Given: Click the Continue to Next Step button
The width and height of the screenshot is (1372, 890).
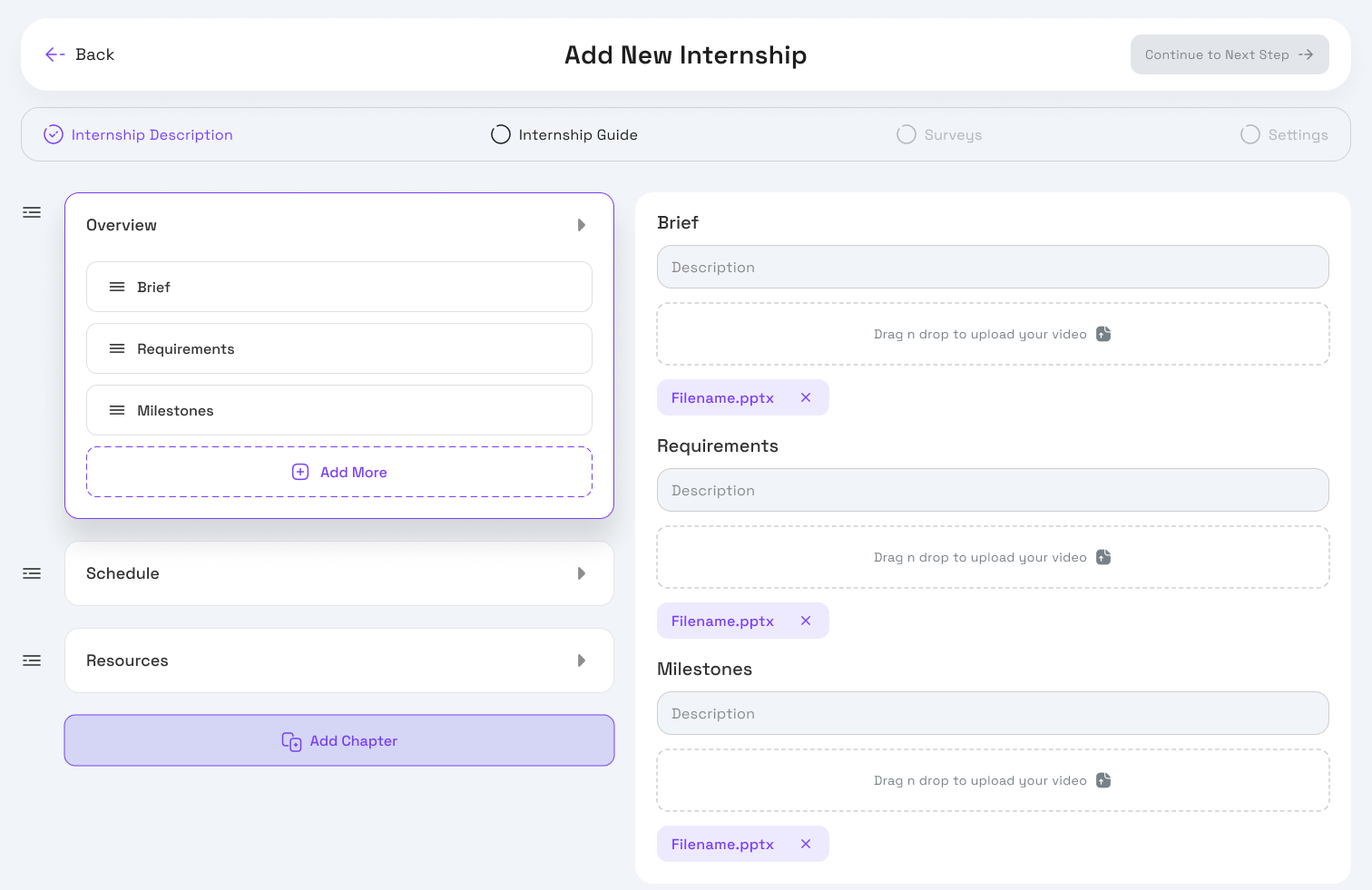Looking at the screenshot, I should coord(1230,54).
